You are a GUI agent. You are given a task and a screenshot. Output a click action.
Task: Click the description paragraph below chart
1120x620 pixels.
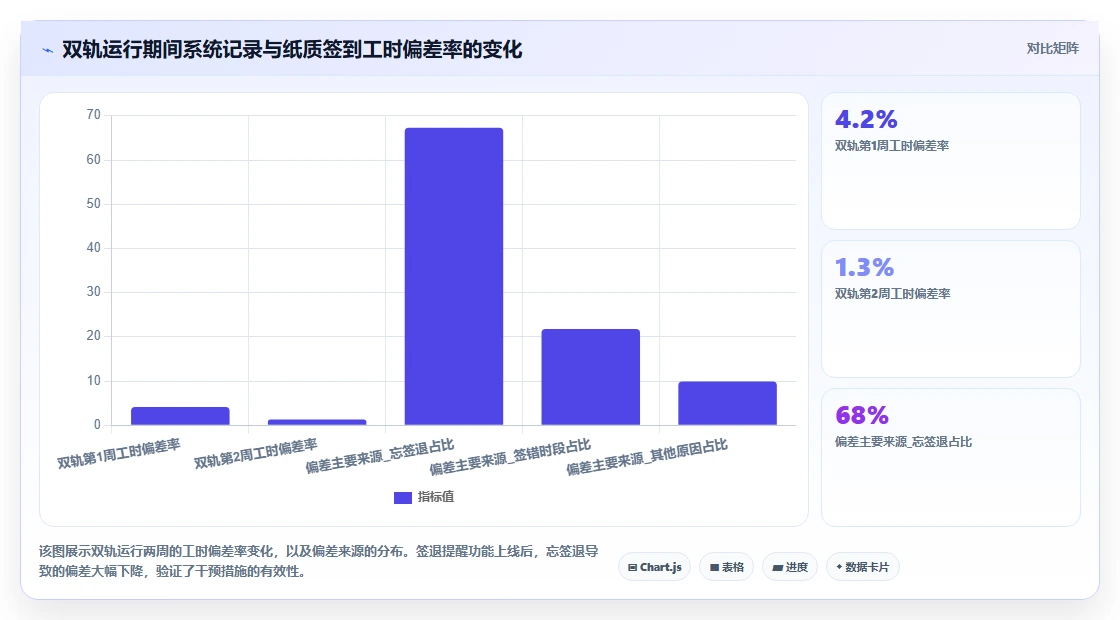[319, 561]
